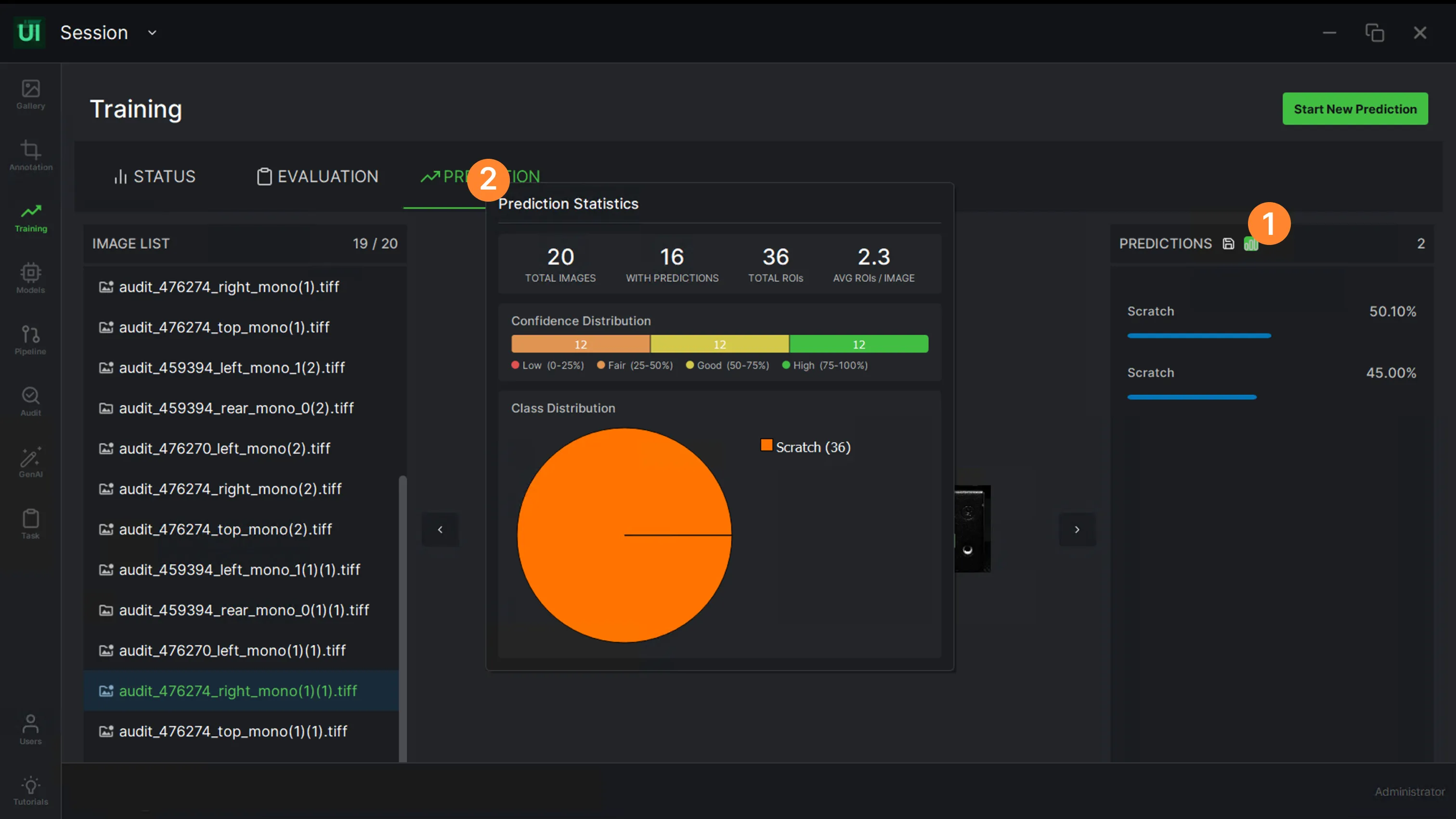This screenshot has height=819, width=1456.
Task: Select audit_476270_left_mono(2).tiff in image list
Action: [241, 448]
